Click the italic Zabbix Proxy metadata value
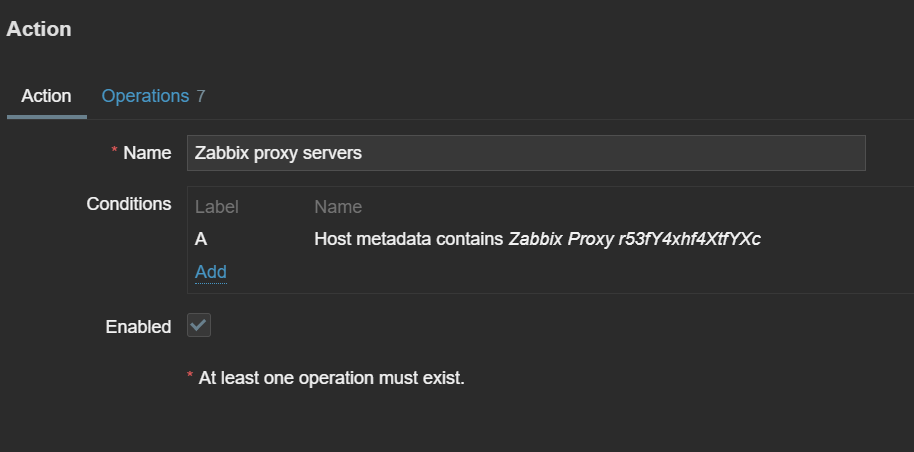This screenshot has height=452, width=914. tap(634, 240)
